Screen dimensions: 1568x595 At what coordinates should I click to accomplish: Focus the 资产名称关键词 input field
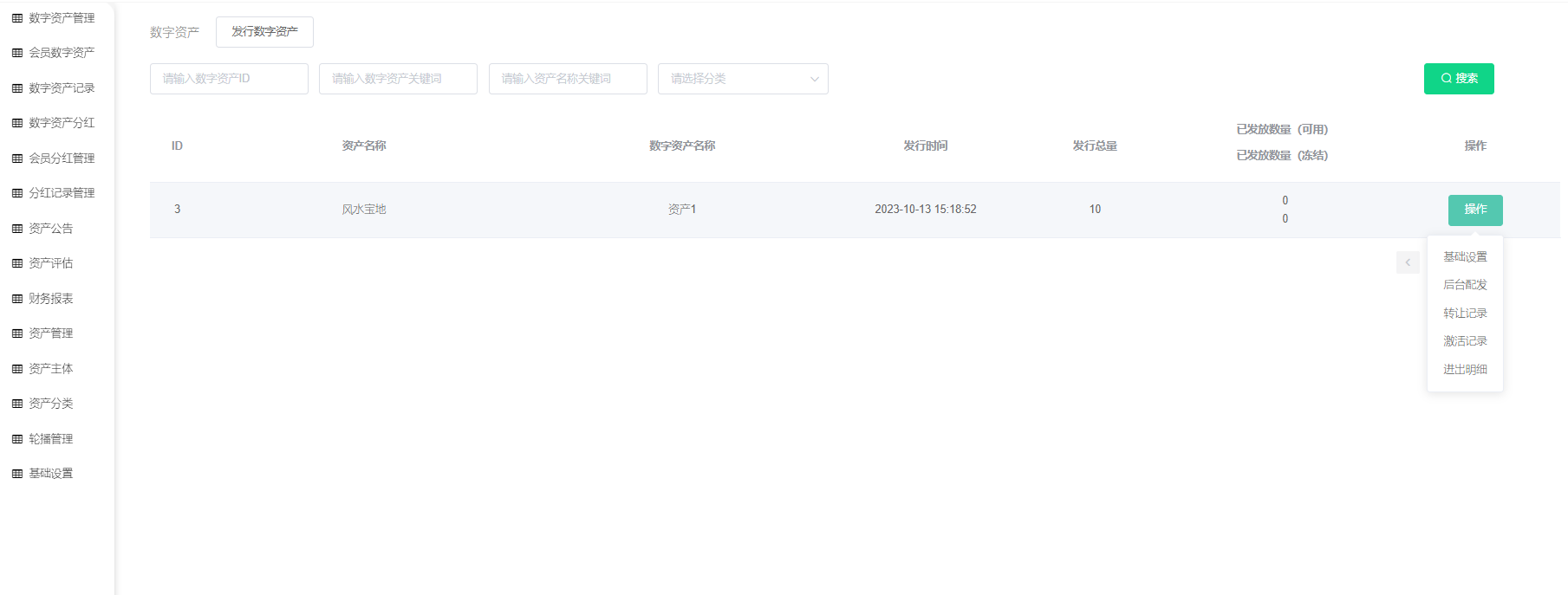coord(567,79)
